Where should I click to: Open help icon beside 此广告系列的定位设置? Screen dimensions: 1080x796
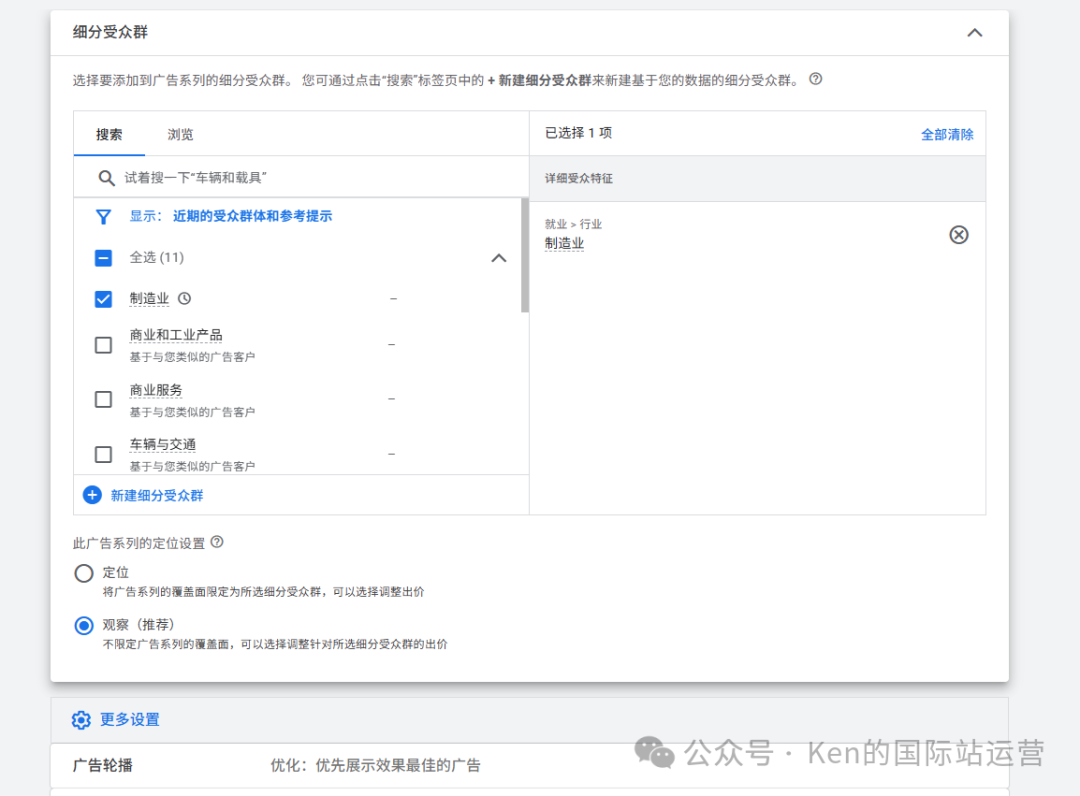(217, 542)
